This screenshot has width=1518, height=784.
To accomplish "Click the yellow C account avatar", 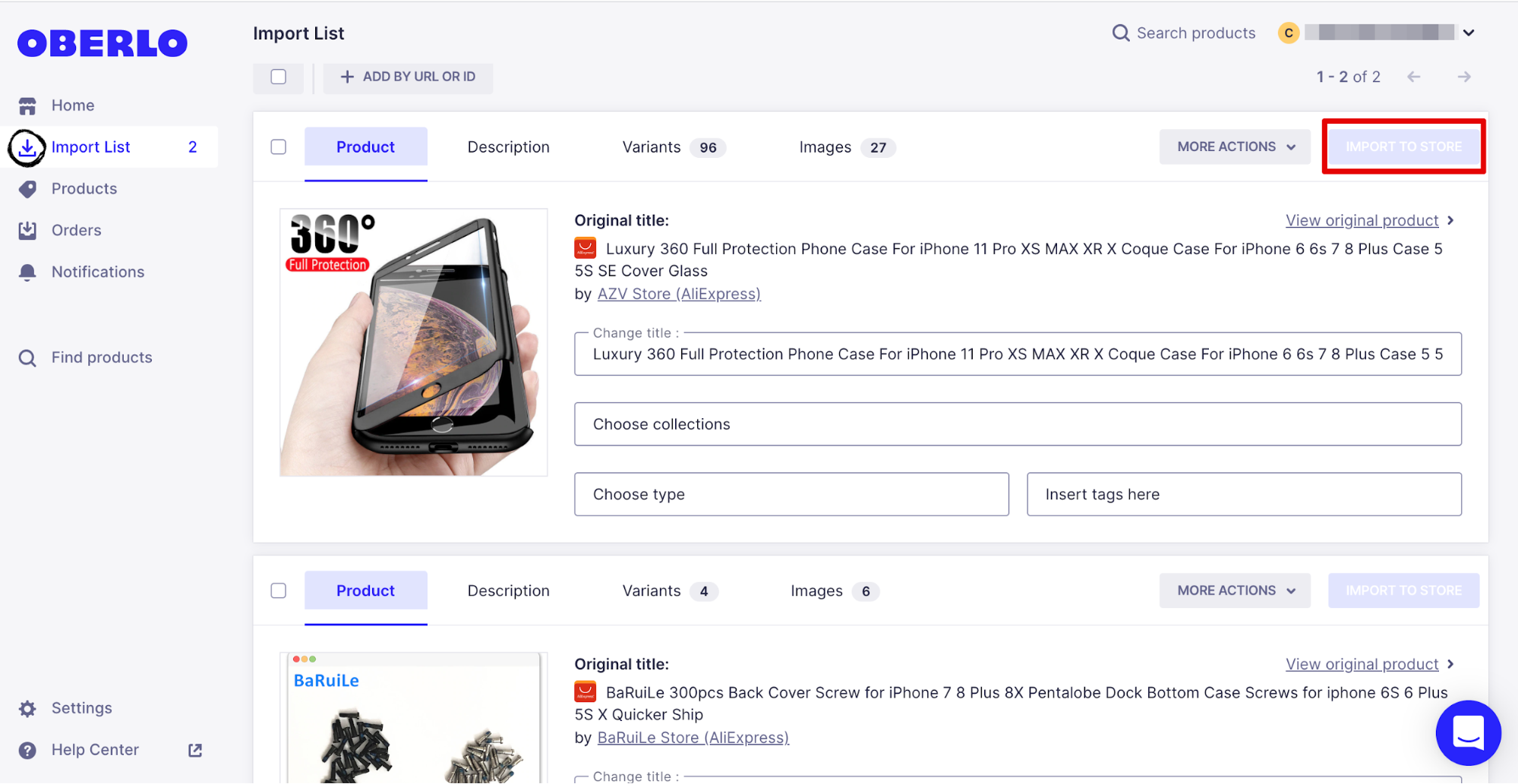I will pos(1289,33).
